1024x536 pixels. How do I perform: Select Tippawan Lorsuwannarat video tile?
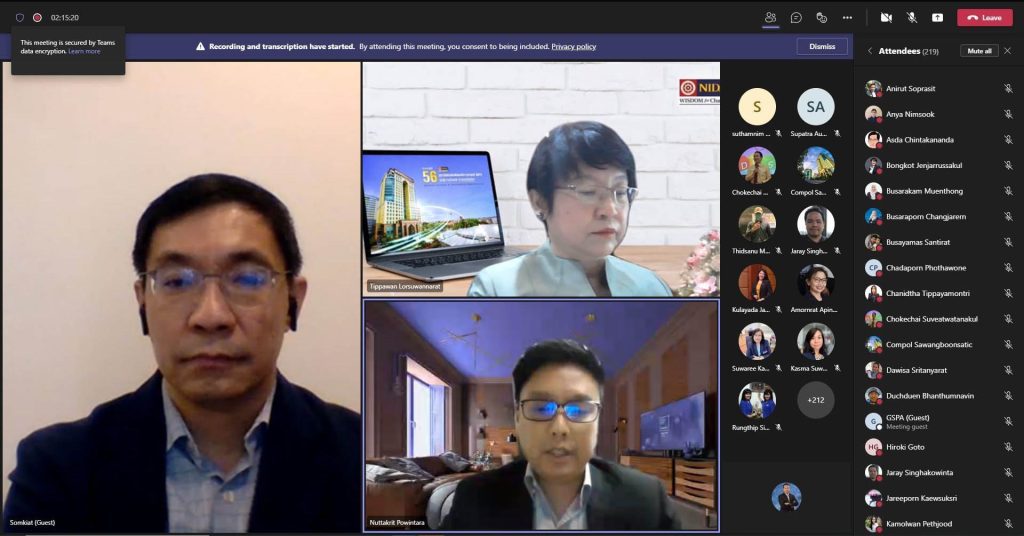[x=541, y=179]
